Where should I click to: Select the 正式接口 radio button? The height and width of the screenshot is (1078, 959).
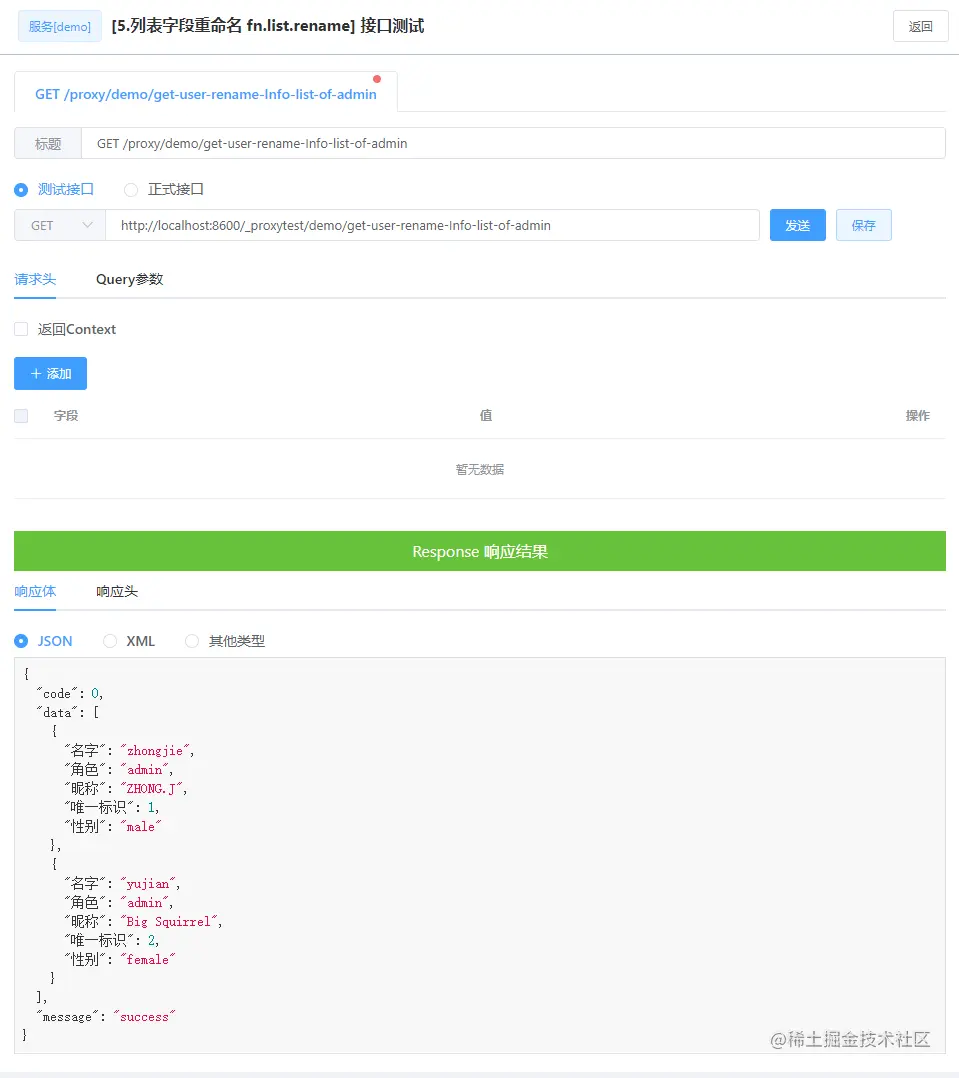131,190
